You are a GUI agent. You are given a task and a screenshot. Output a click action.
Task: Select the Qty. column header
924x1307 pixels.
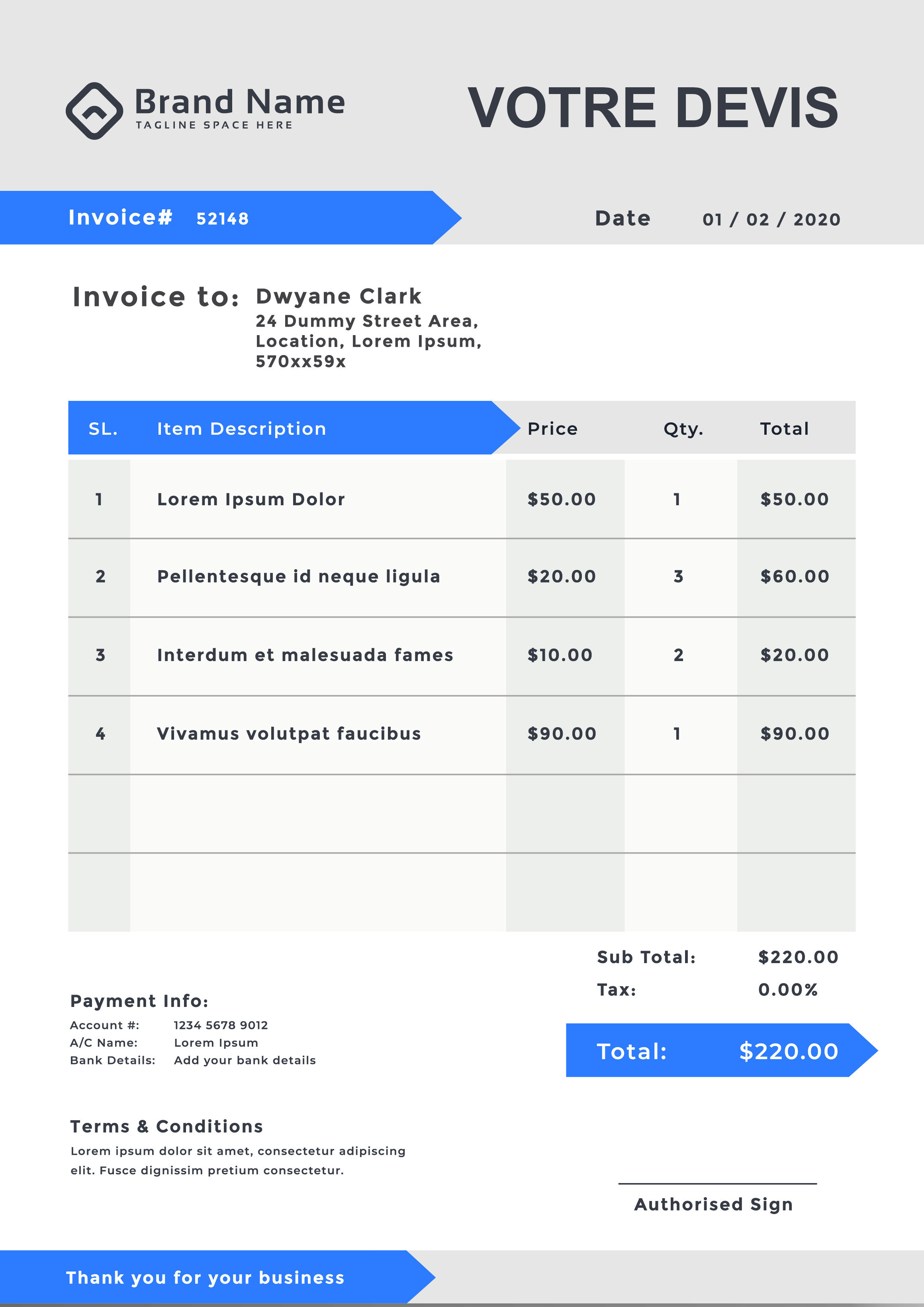[x=683, y=429]
